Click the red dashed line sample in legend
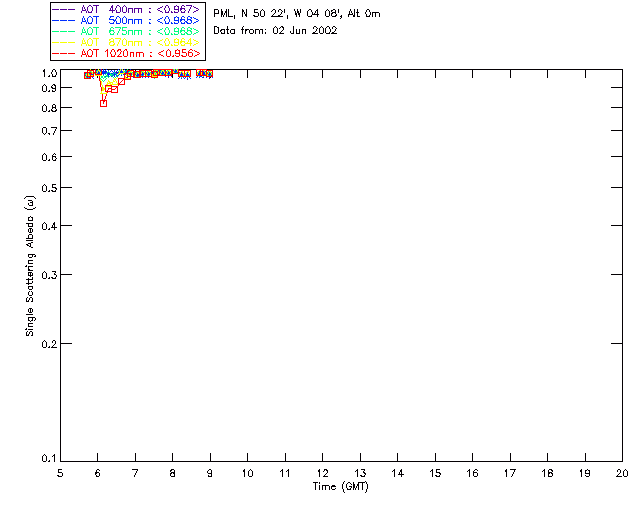Viewport: 640px width, 512px height. click(64, 53)
